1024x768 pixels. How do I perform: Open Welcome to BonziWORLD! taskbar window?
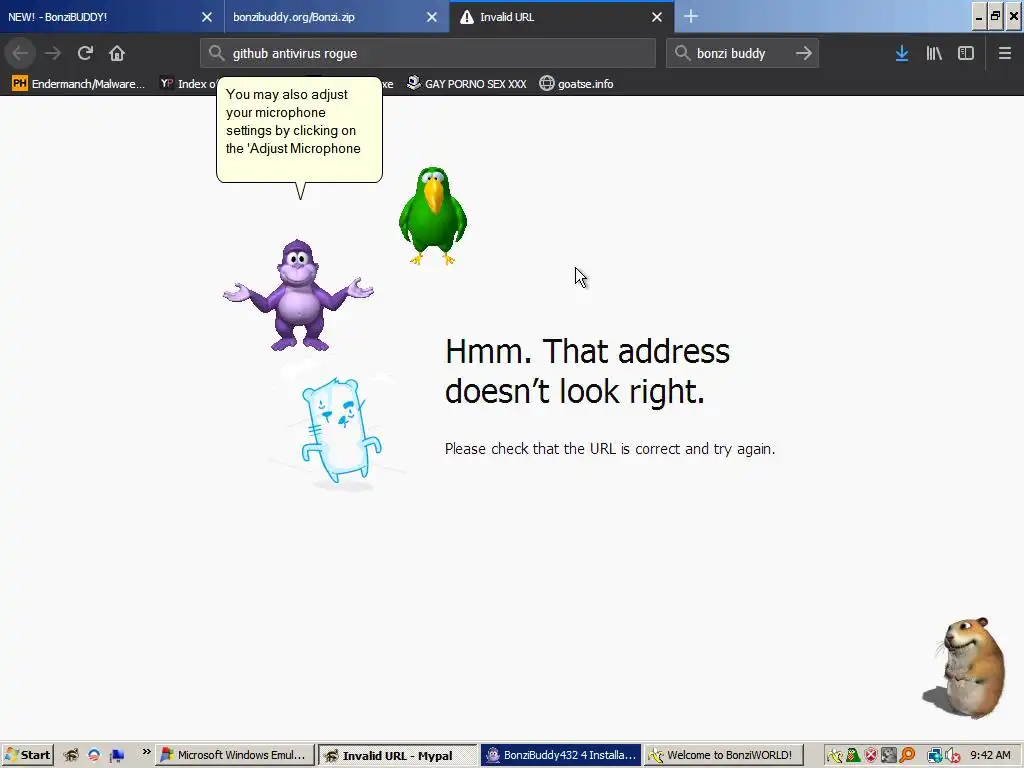pyautogui.click(x=724, y=755)
